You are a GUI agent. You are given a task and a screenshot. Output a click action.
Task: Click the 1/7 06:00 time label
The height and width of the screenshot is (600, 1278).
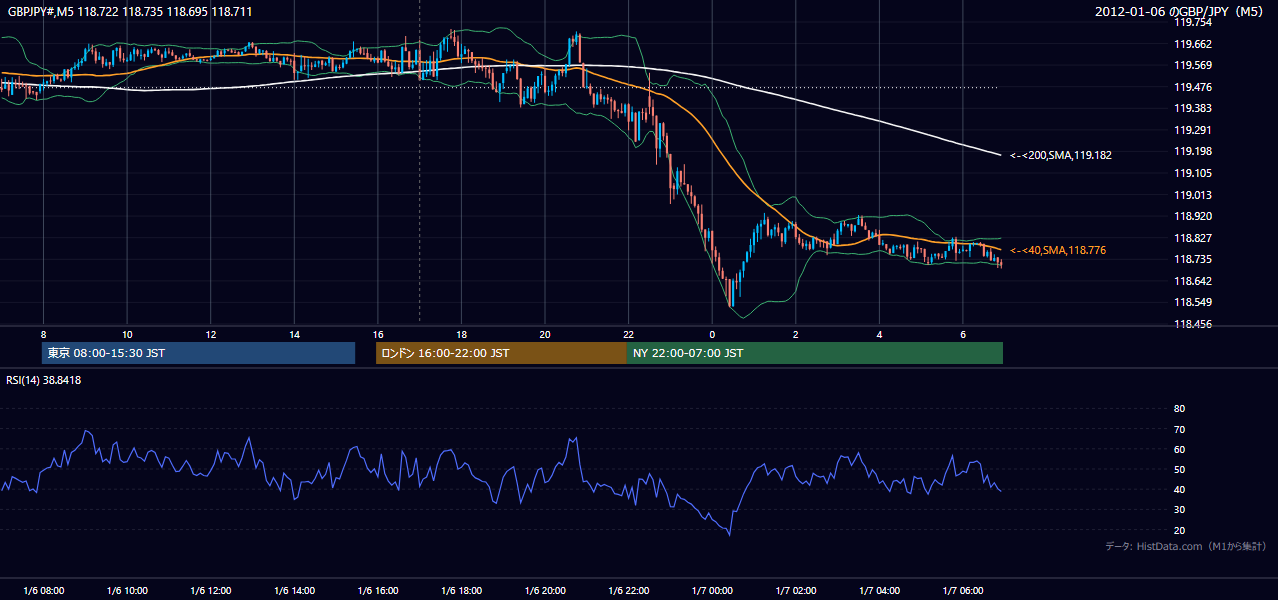(x=963, y=590)
